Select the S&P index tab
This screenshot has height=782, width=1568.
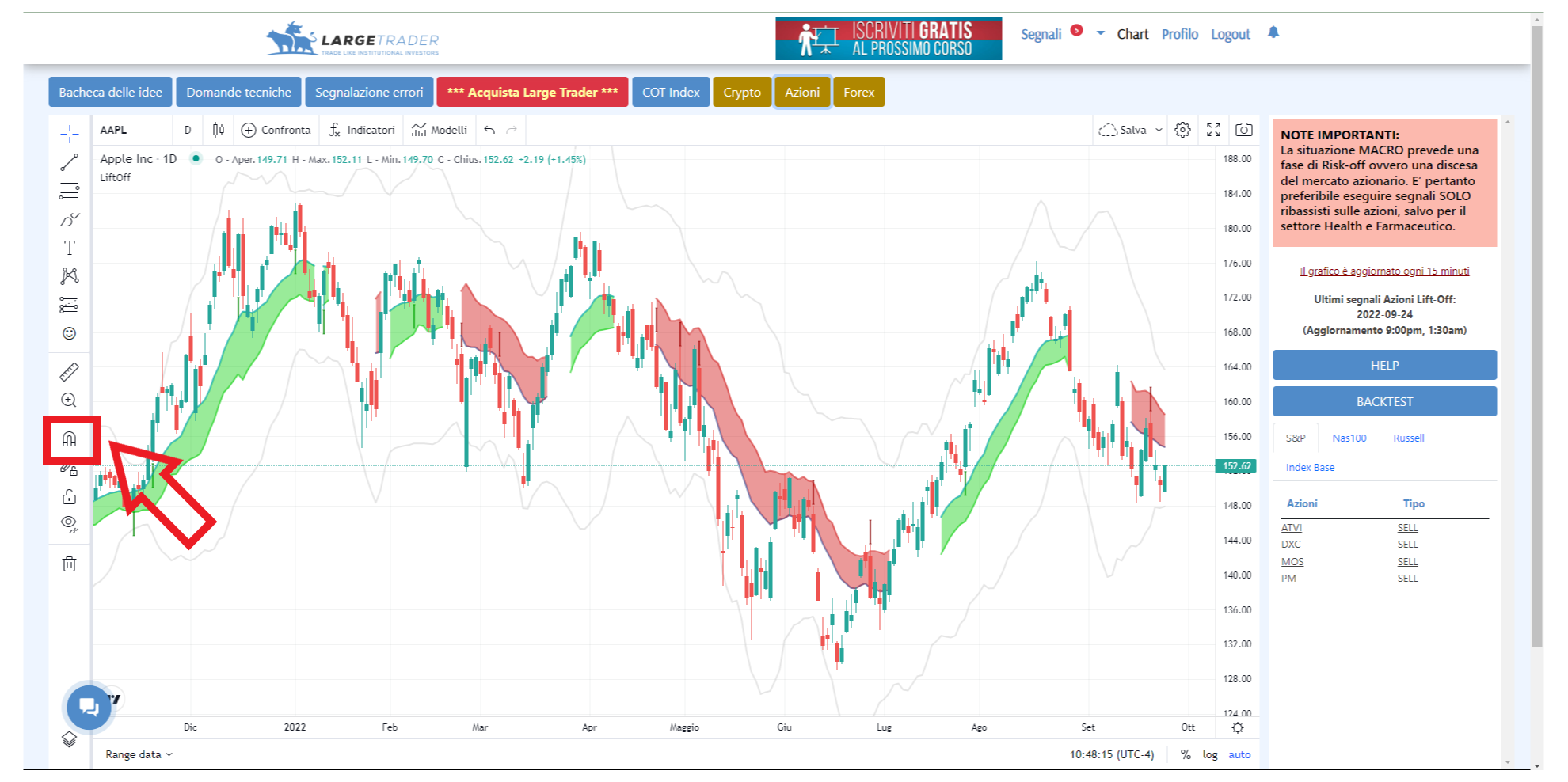point(1296,438)
